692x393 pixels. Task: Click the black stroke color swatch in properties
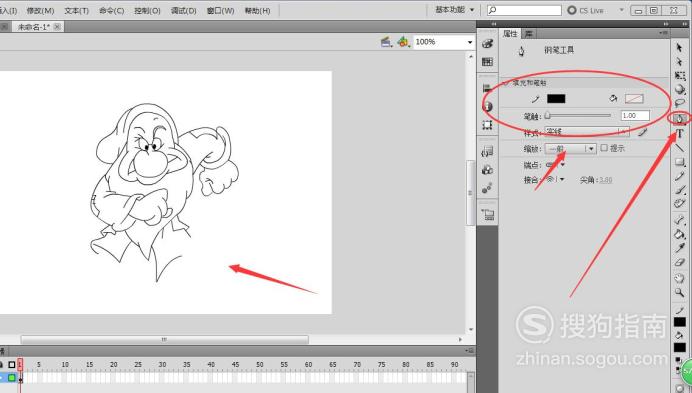(556, 98)
